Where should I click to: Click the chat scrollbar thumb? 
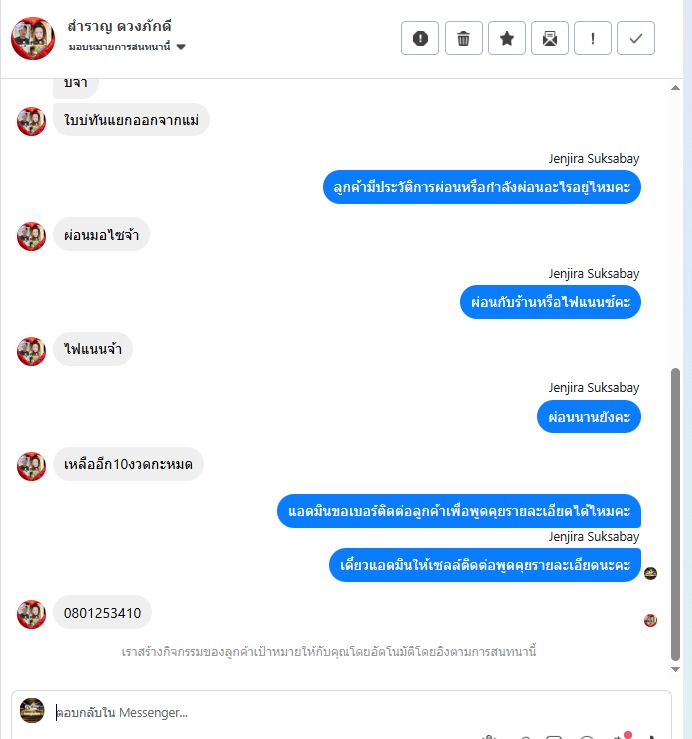pyautogui.click(x=676, y=514)
